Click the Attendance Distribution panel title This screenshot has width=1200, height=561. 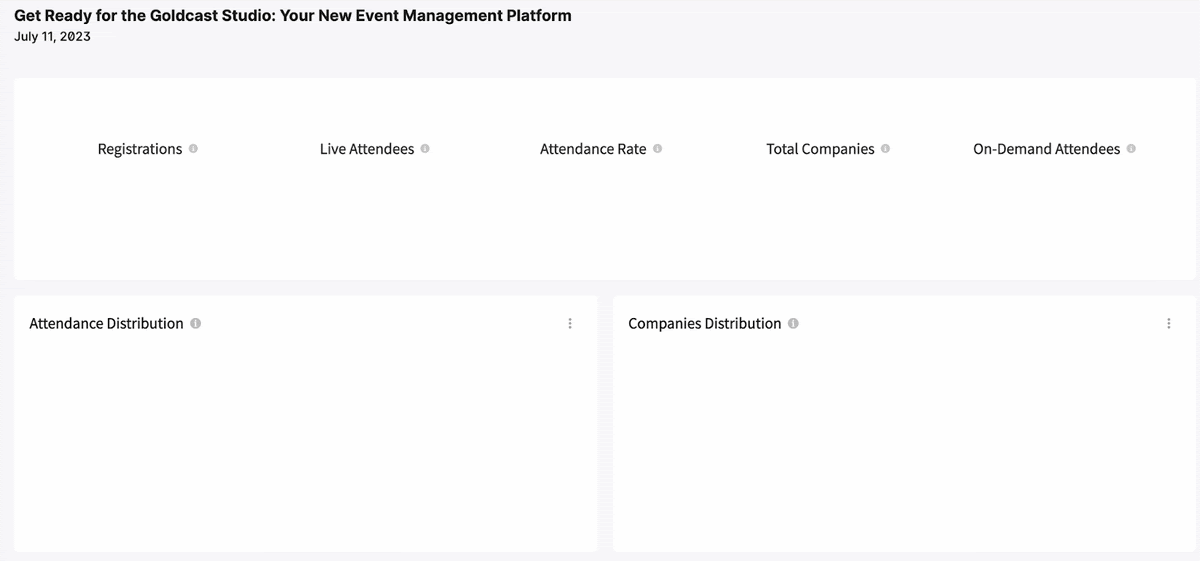pyautogui.click(x=107, y=324)
